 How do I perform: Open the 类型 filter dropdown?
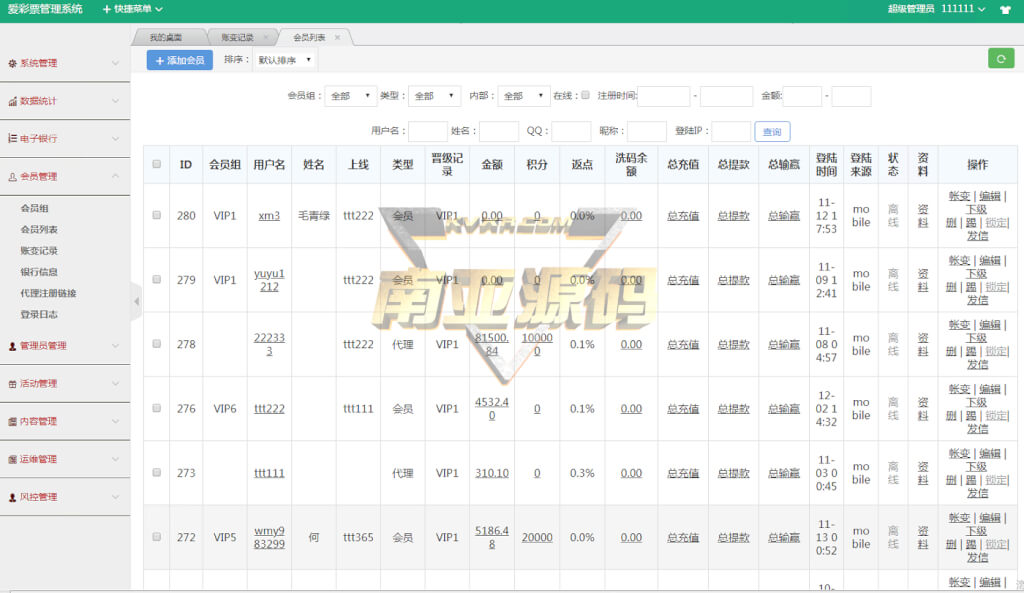pyautogui.click(x=434, y=96)
